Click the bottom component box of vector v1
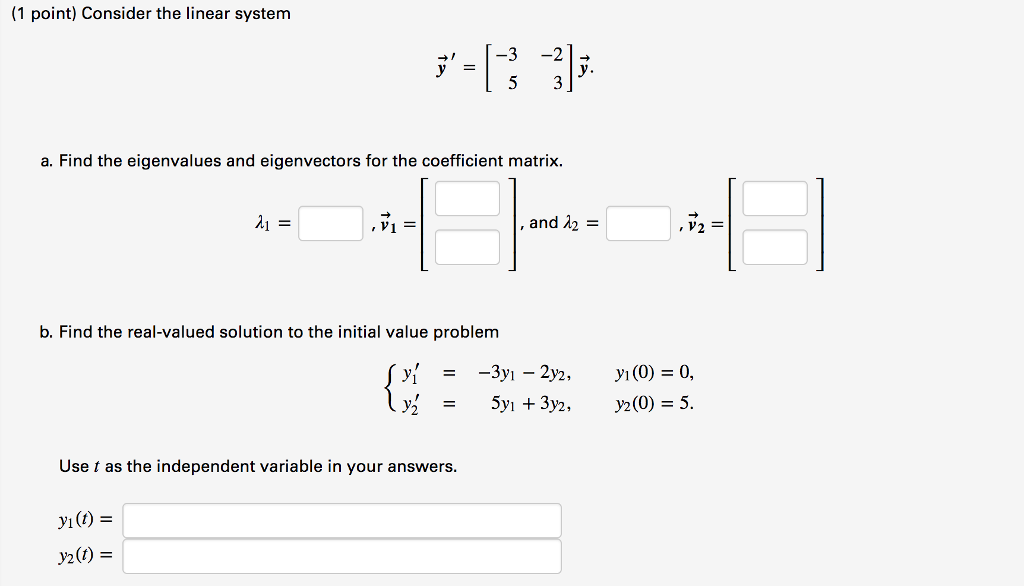1024x586 pixels. [x=467, y=247]
